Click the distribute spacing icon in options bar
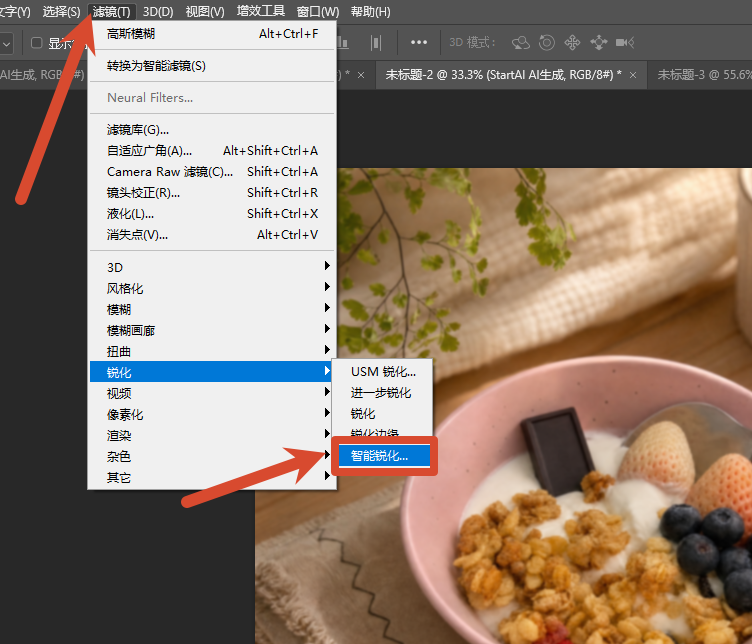This screenshot has width=752, height=644. coord(376,43)
